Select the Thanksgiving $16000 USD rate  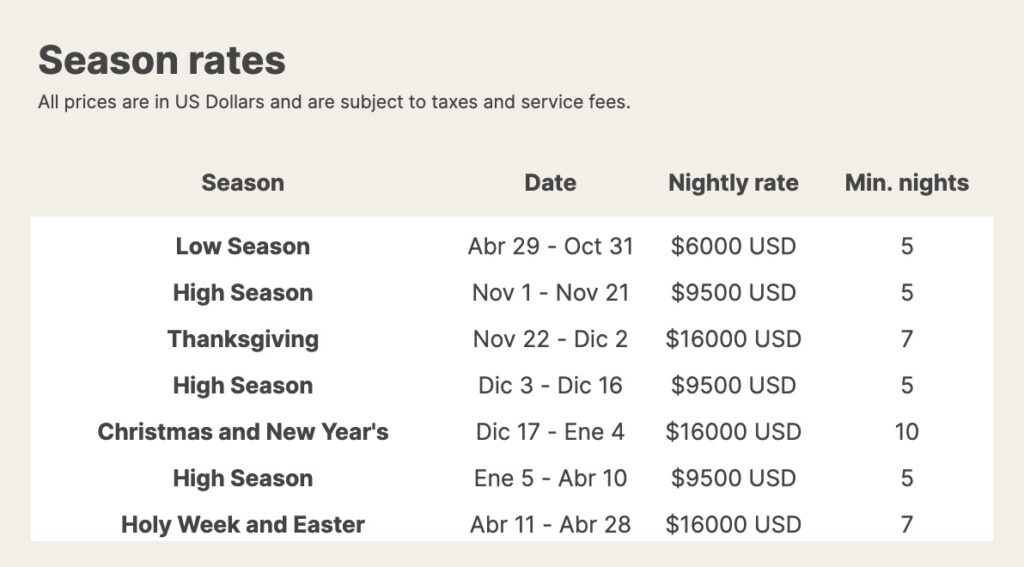733,339
